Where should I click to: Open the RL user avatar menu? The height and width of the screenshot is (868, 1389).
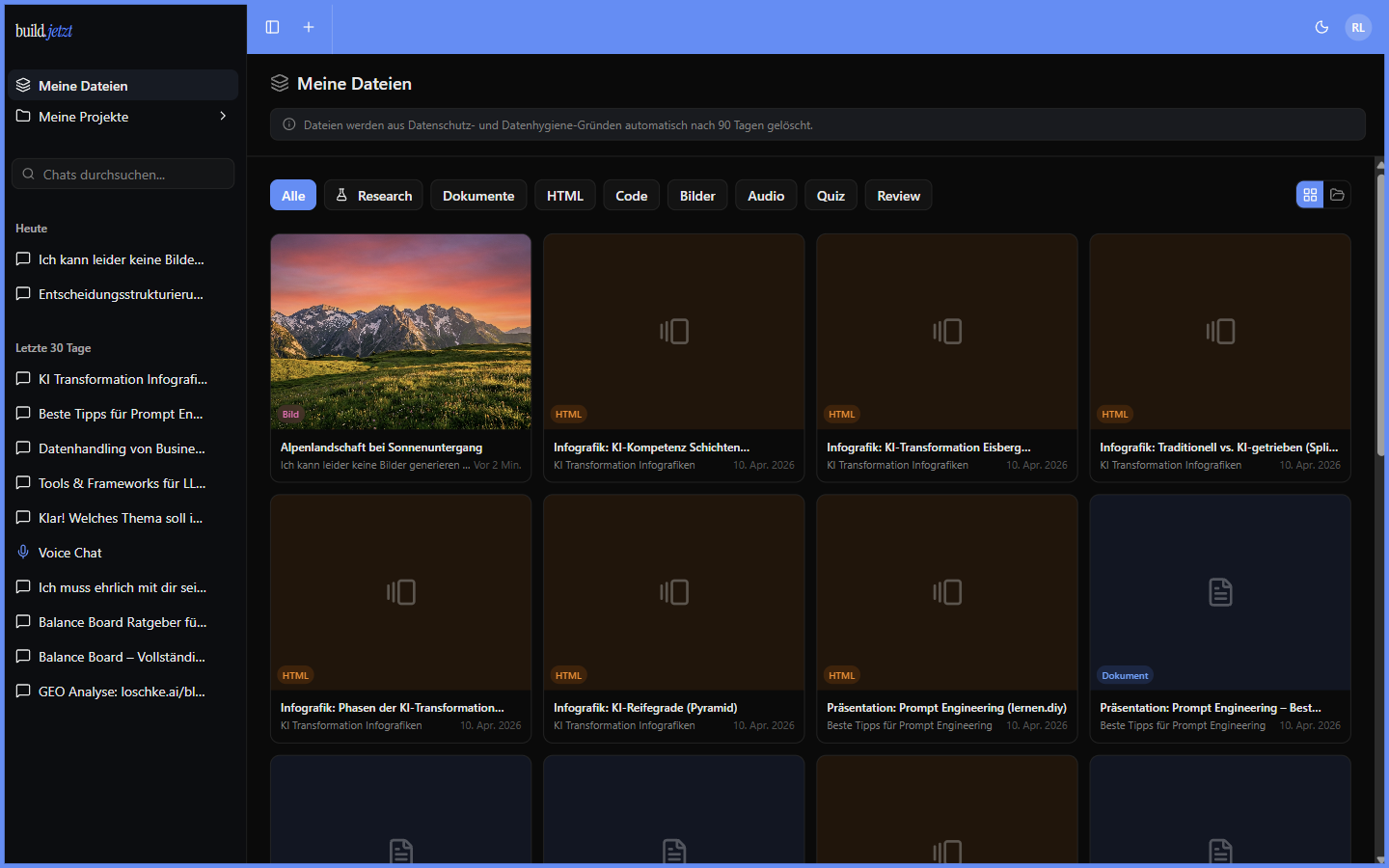click(x=1358, y=27)
